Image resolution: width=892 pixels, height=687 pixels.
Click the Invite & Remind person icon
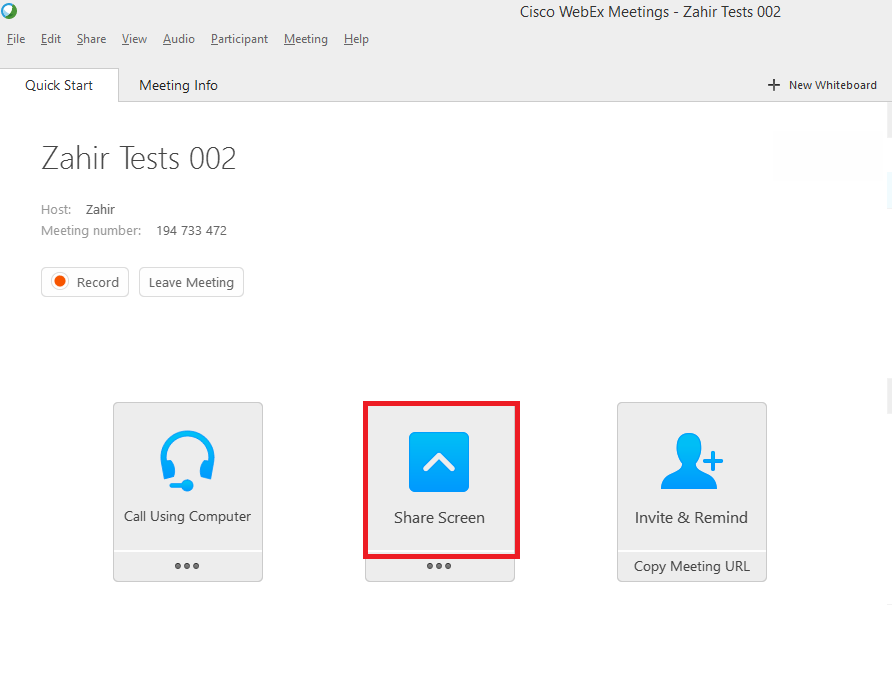pyautogui.click(x=691, y=461)
